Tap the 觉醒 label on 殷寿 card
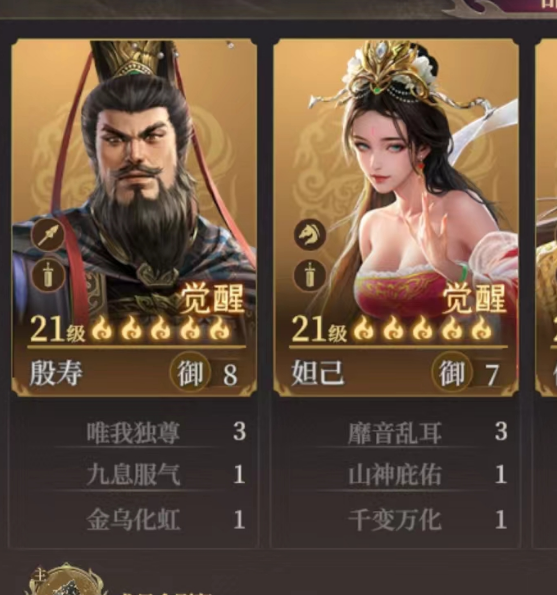Image resolution: width=557 pixels, height=595 pixels. click(x=212, y=299)
